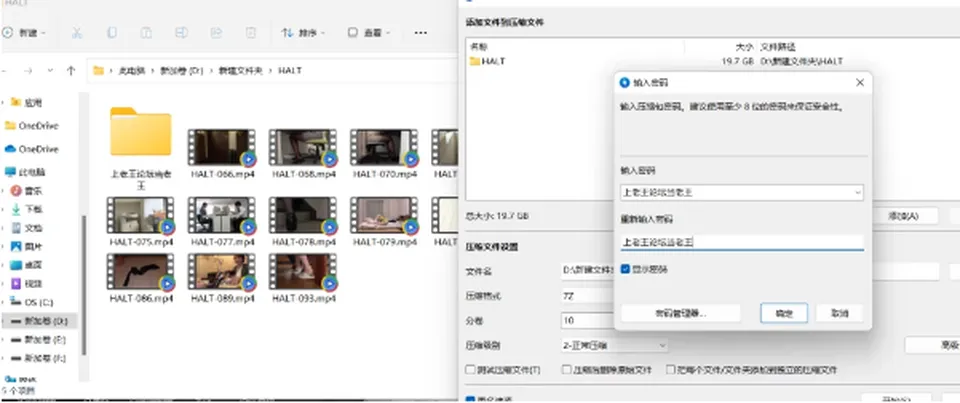The height and width of the screenshot is (403, 960).
Task: Enable the test compressed file (T) checkbox
Action: pyautogui.click(x=470, y=370)
